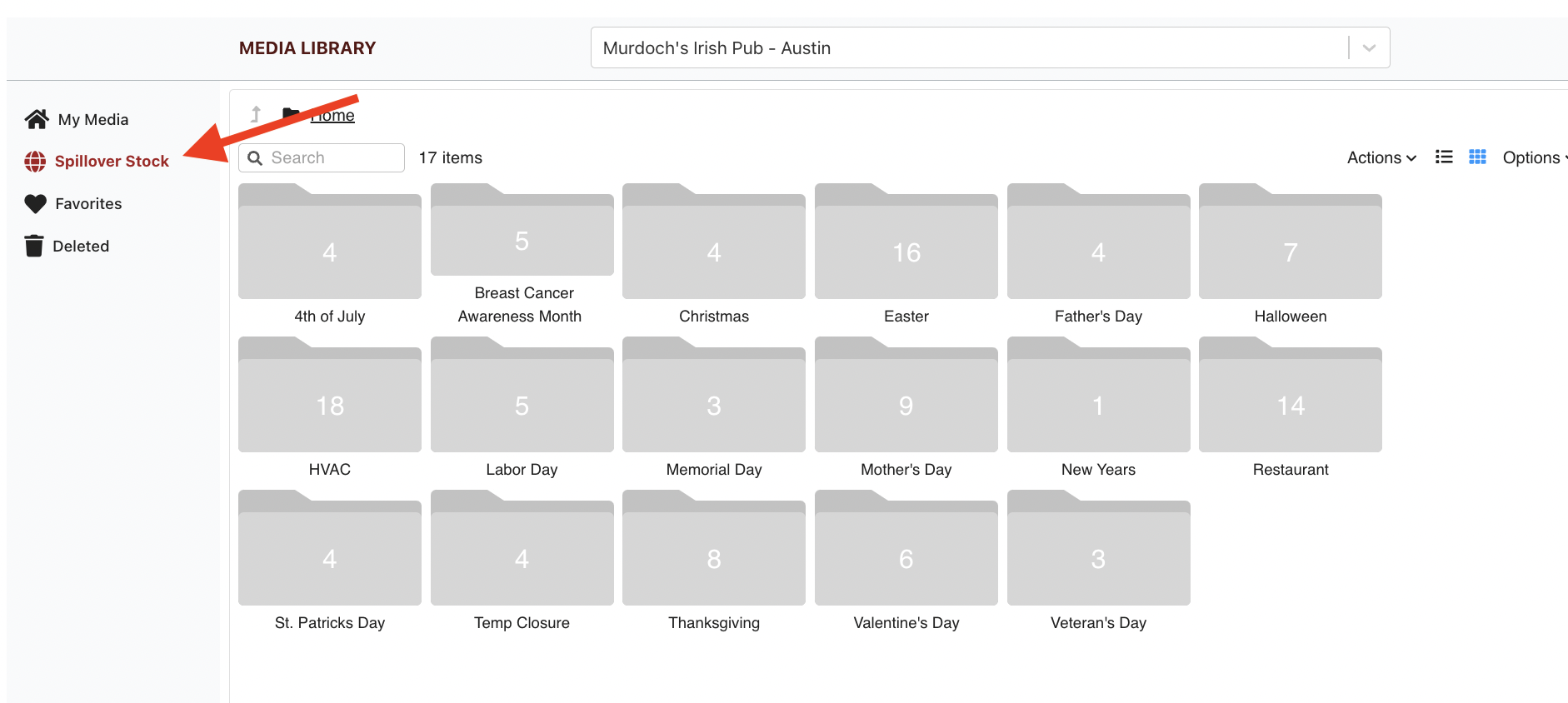
Task: Click the Home breadcrumb link
Action: point(333,116)
